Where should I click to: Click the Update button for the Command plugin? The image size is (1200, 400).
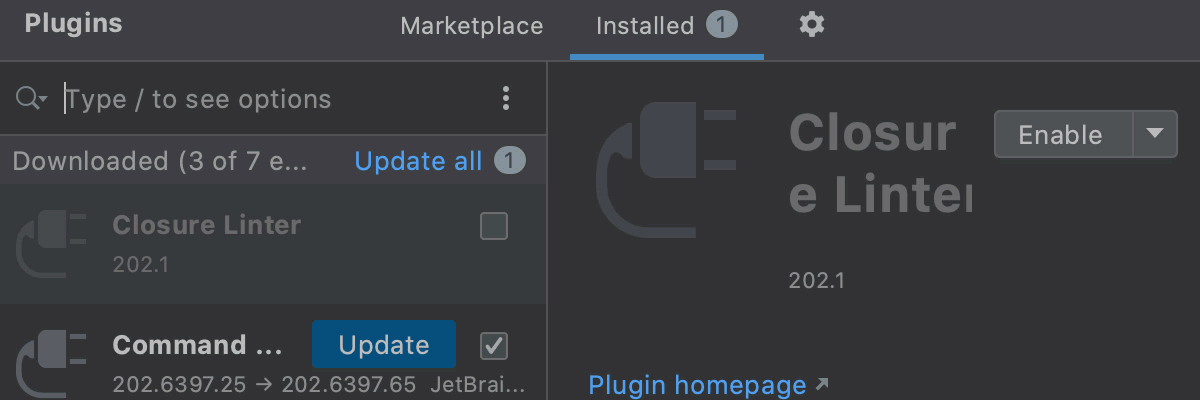pos(384,345)
